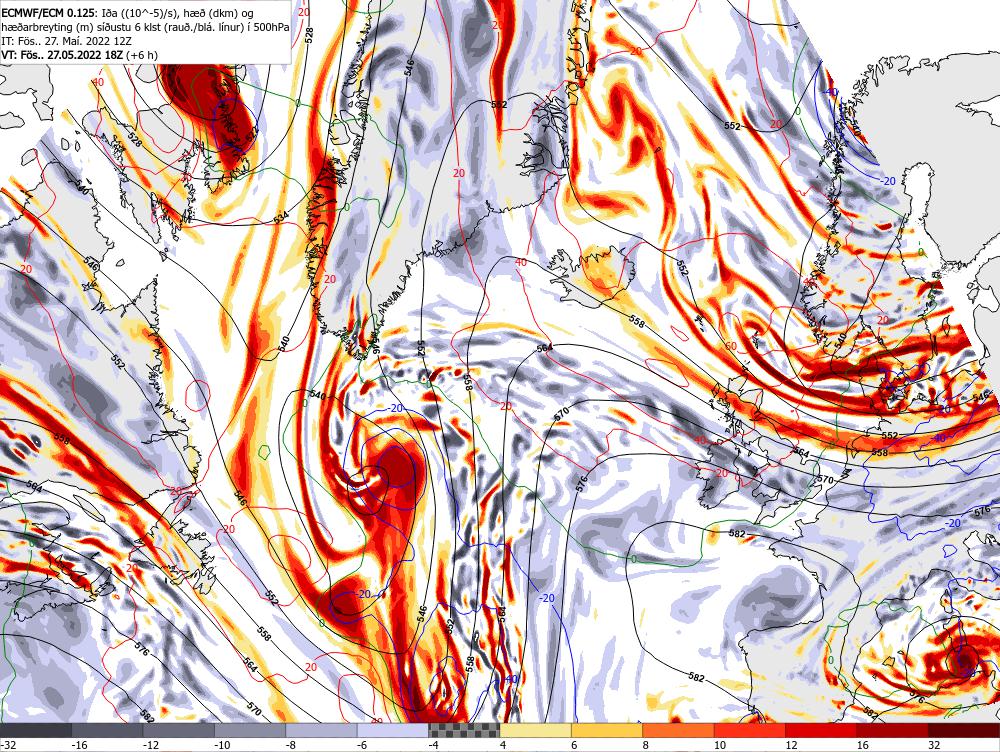Click the orange legend swatch between 8 and 10
This screenshot has height=752, width=1000.
click(679, 730)
